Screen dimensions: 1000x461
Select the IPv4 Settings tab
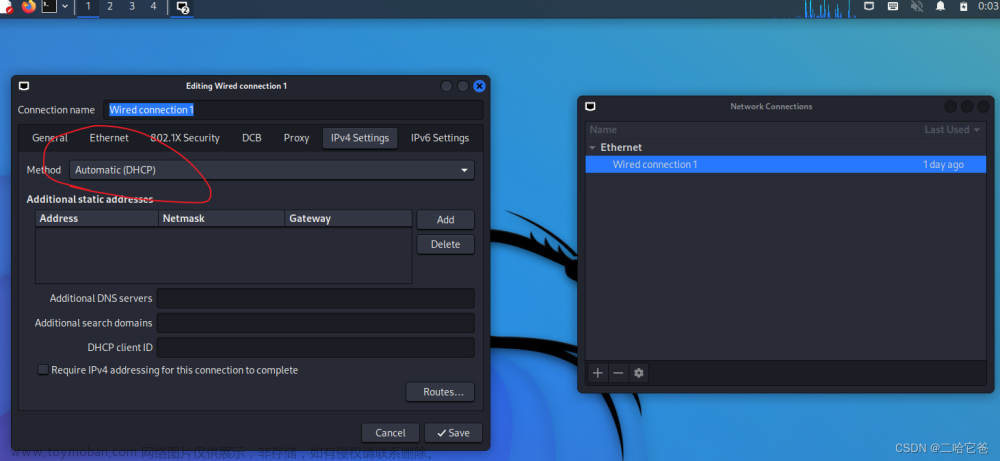click(x=360, y=138)
